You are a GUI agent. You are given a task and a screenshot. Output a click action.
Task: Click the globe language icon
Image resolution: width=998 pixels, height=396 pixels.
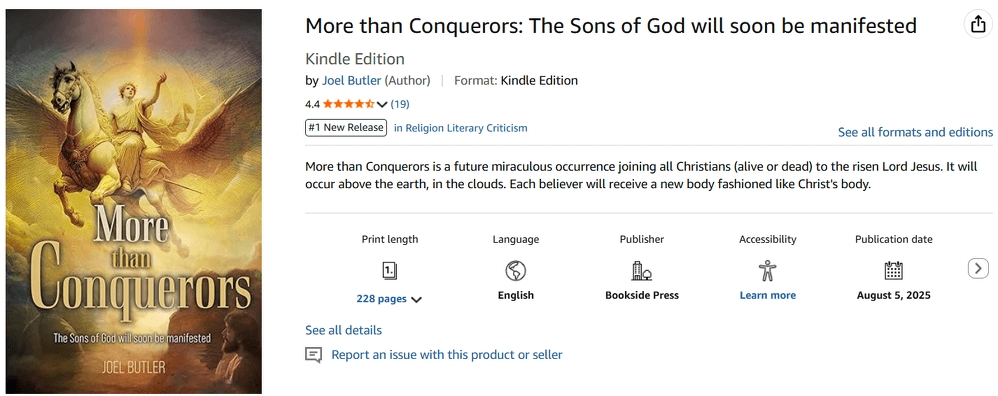[x=516, y=271]
